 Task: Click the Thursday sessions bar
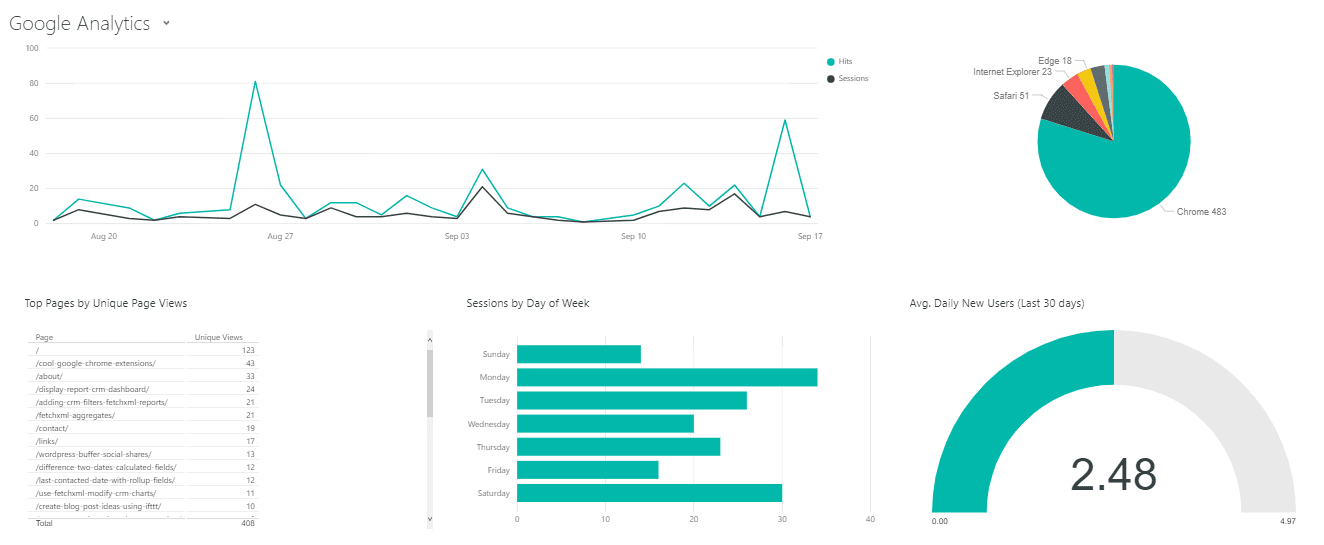619,447
